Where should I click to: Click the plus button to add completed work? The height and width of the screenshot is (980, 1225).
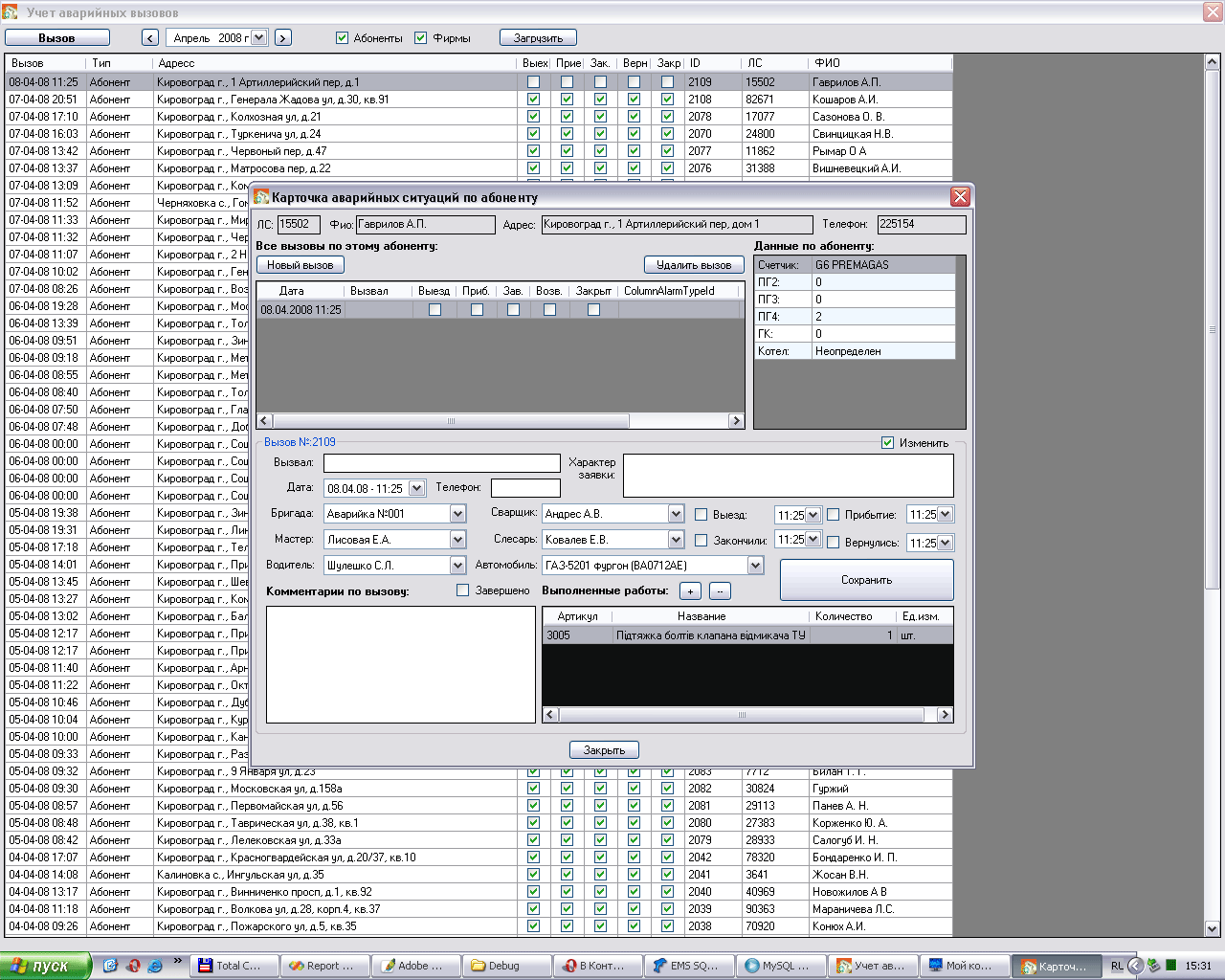690,591
